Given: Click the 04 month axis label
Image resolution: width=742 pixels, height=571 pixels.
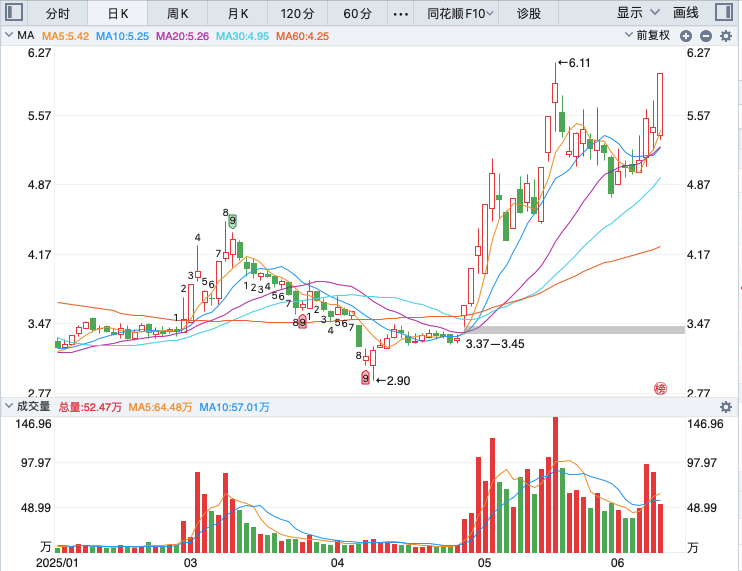Looking at the screenshot, I should tap(337, 563).
